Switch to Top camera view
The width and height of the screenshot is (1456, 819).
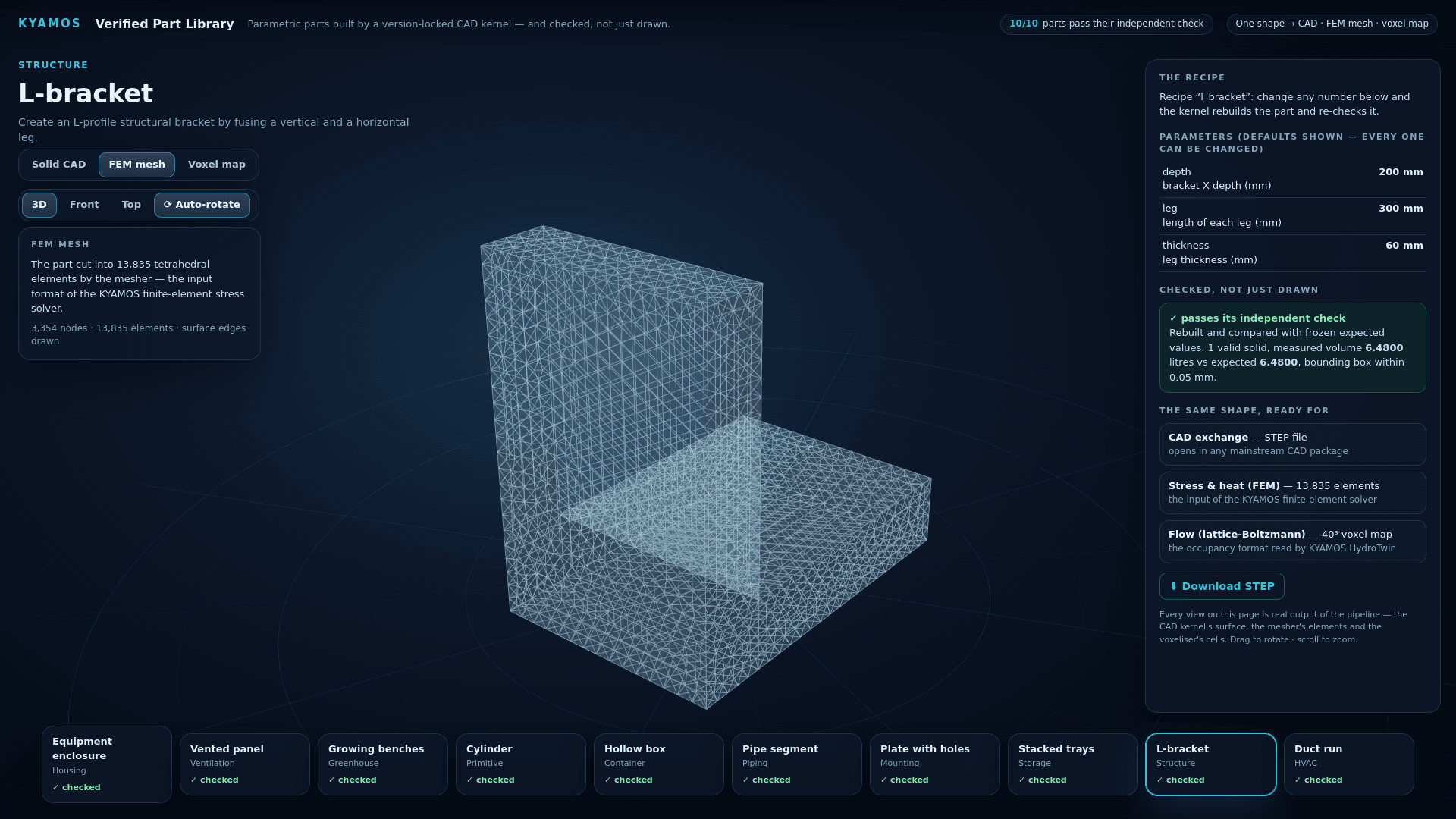point(131,205)
